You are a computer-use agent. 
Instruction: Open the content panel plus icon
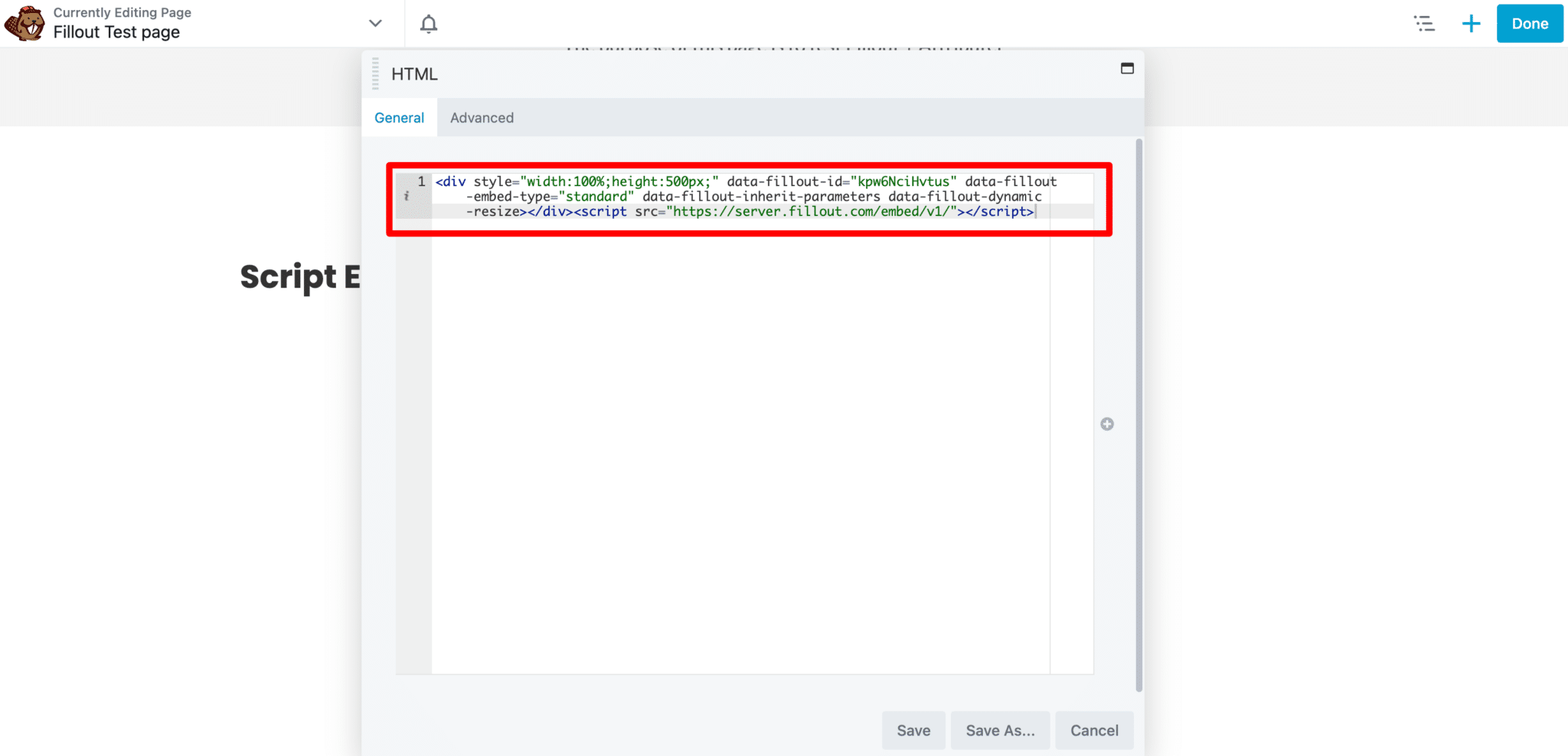1471,24
